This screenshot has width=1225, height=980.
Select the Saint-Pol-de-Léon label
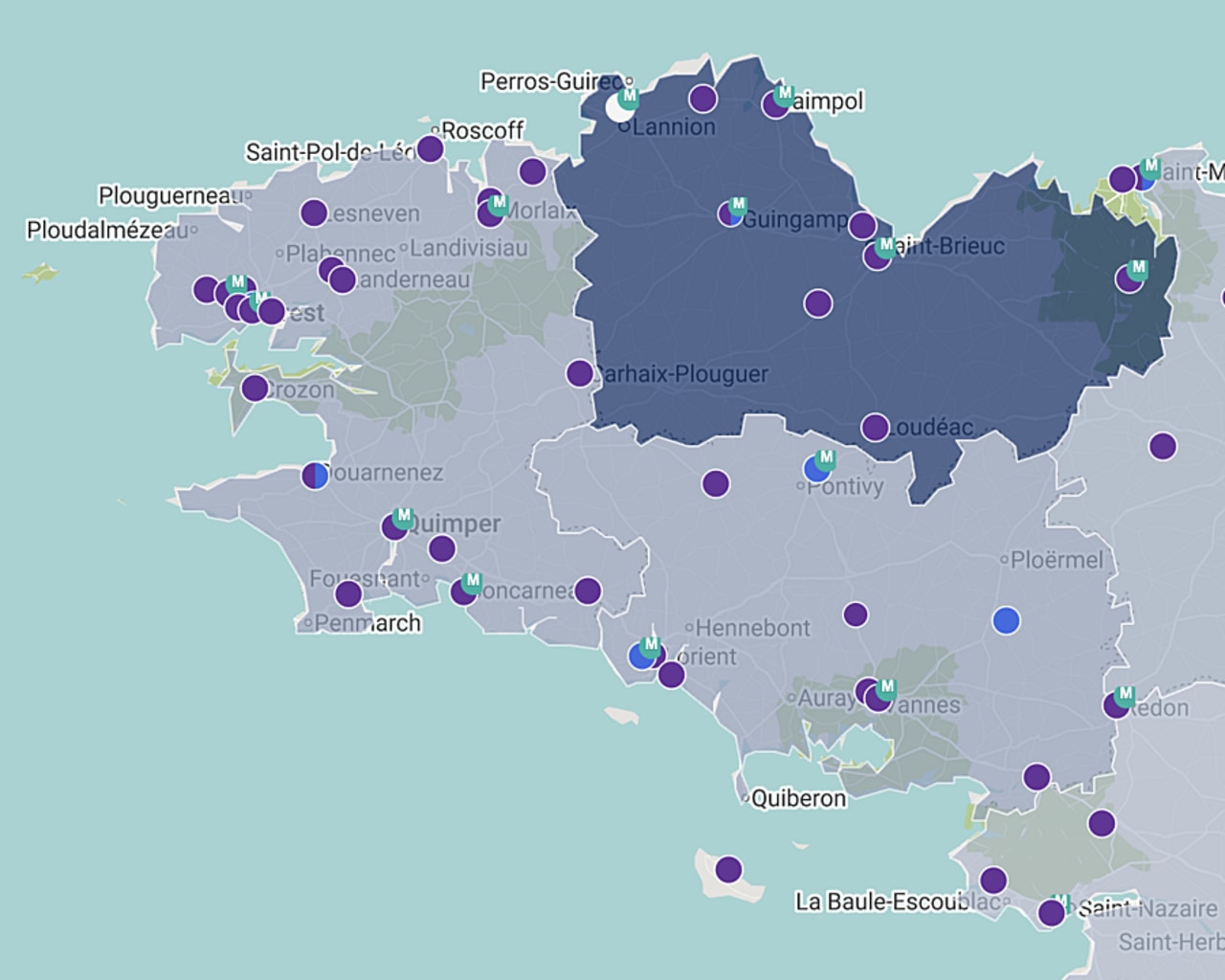click(330, 151)
